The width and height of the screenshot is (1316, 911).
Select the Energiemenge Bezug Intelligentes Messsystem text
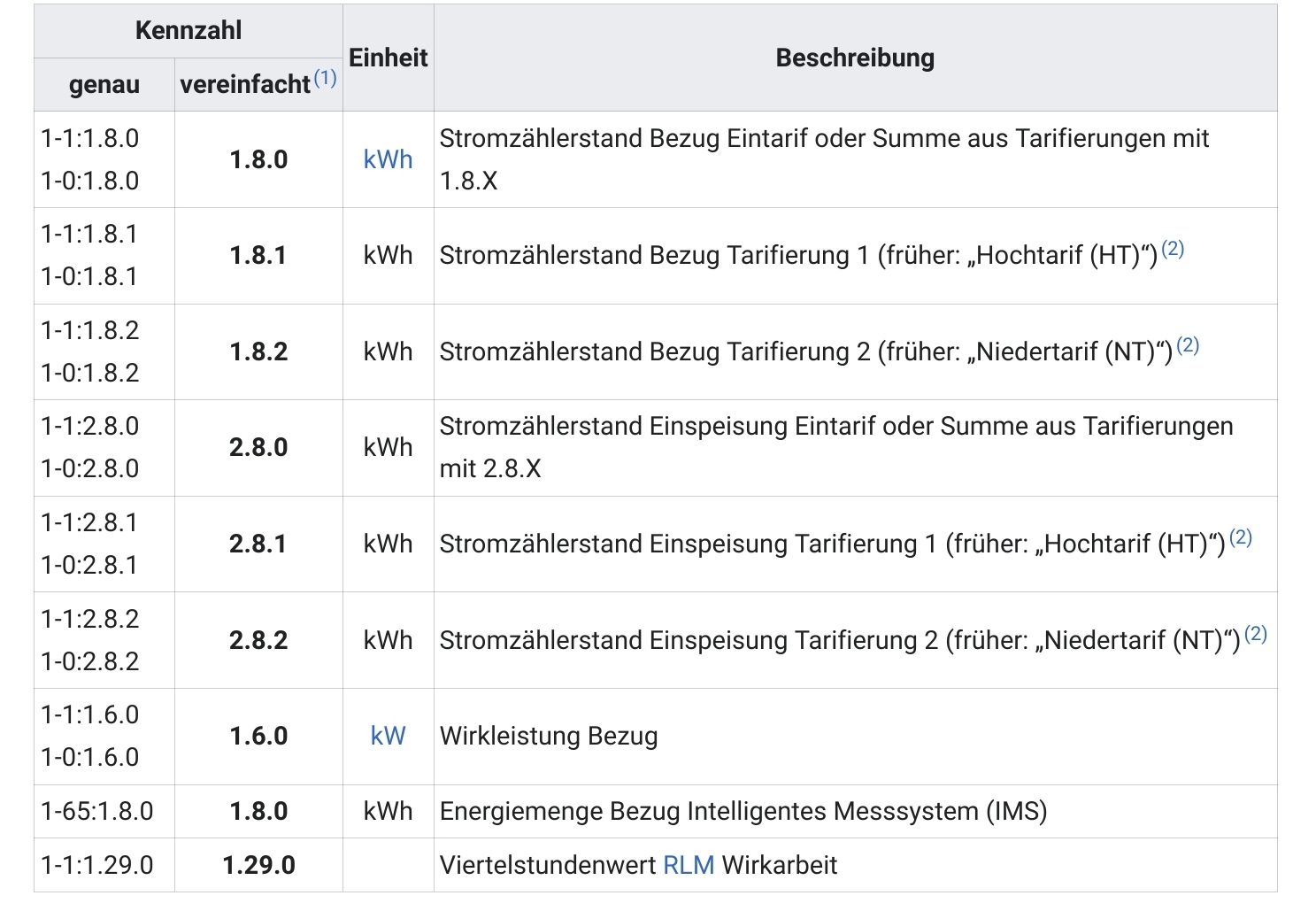743,811
